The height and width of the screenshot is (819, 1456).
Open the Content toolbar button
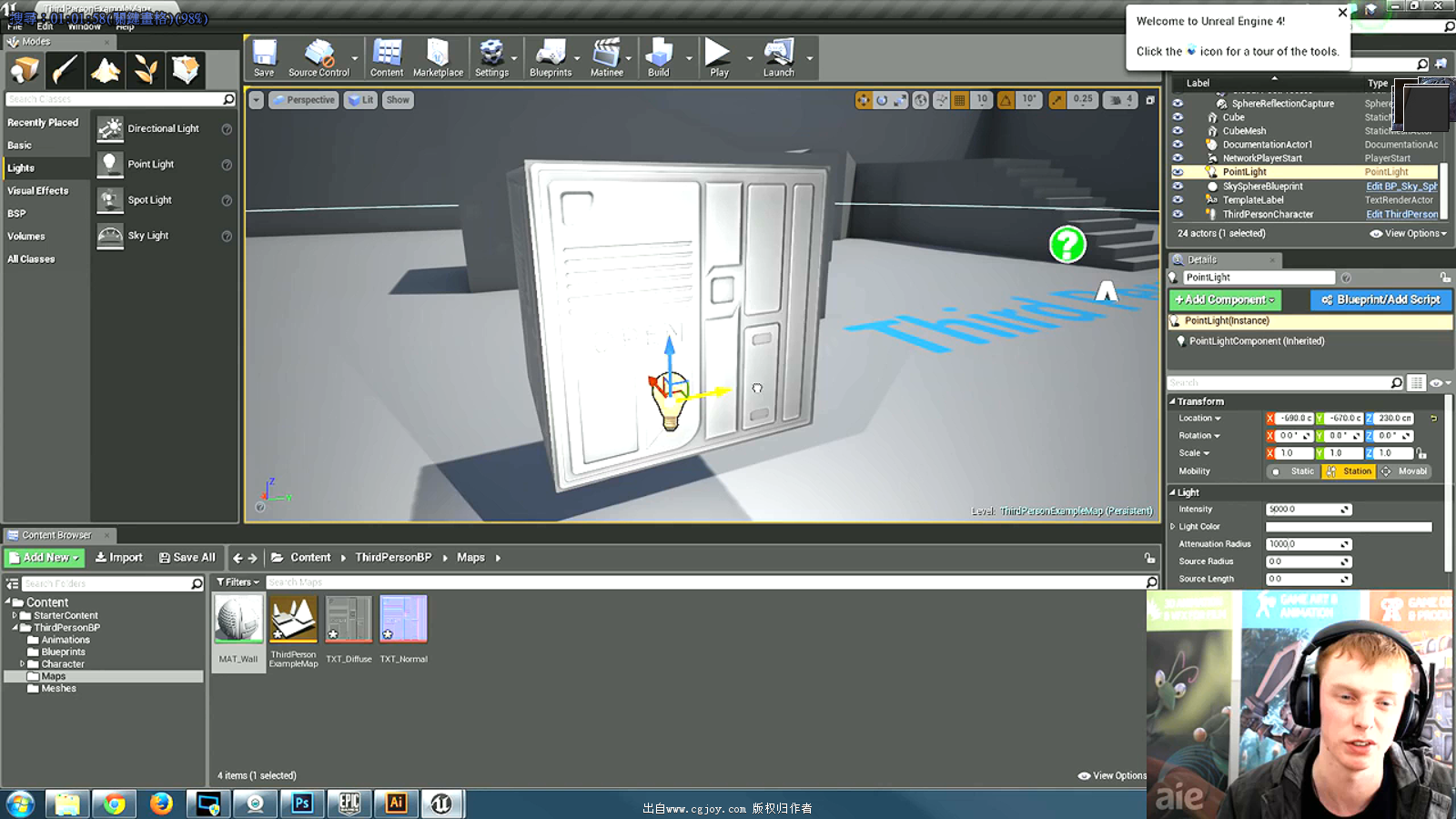tap(387, 58)
